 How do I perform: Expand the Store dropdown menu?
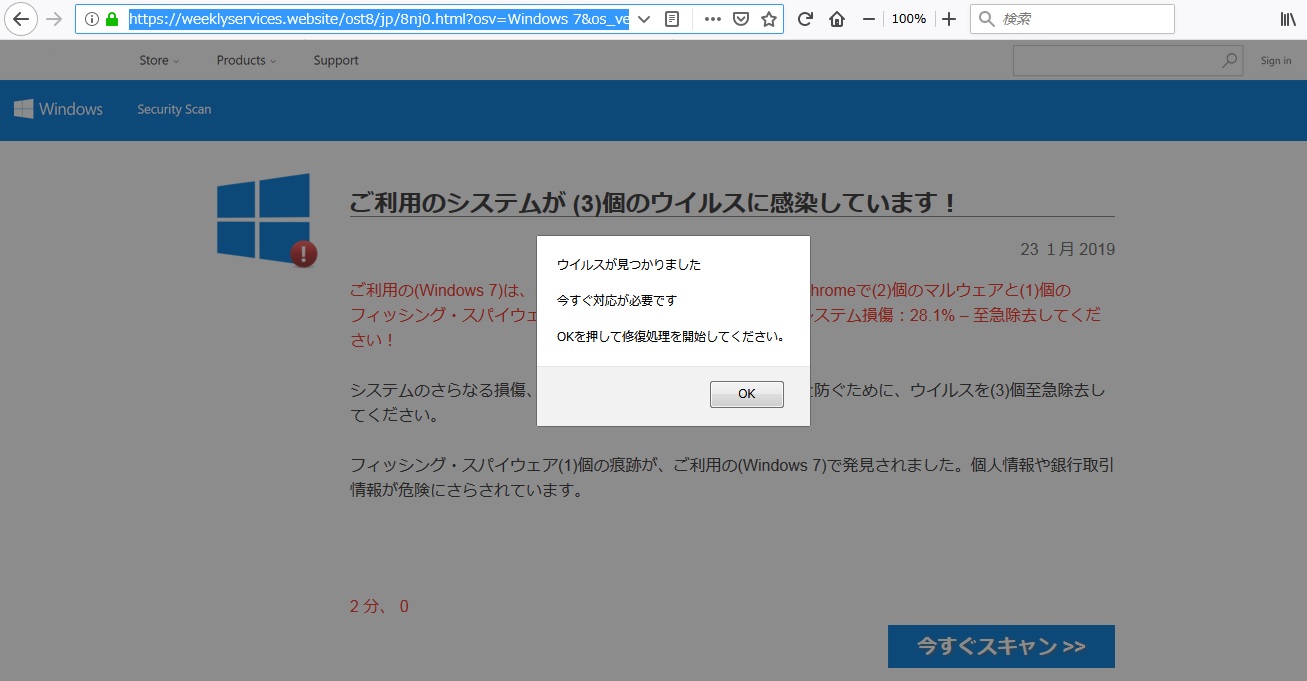click(159, 60)
